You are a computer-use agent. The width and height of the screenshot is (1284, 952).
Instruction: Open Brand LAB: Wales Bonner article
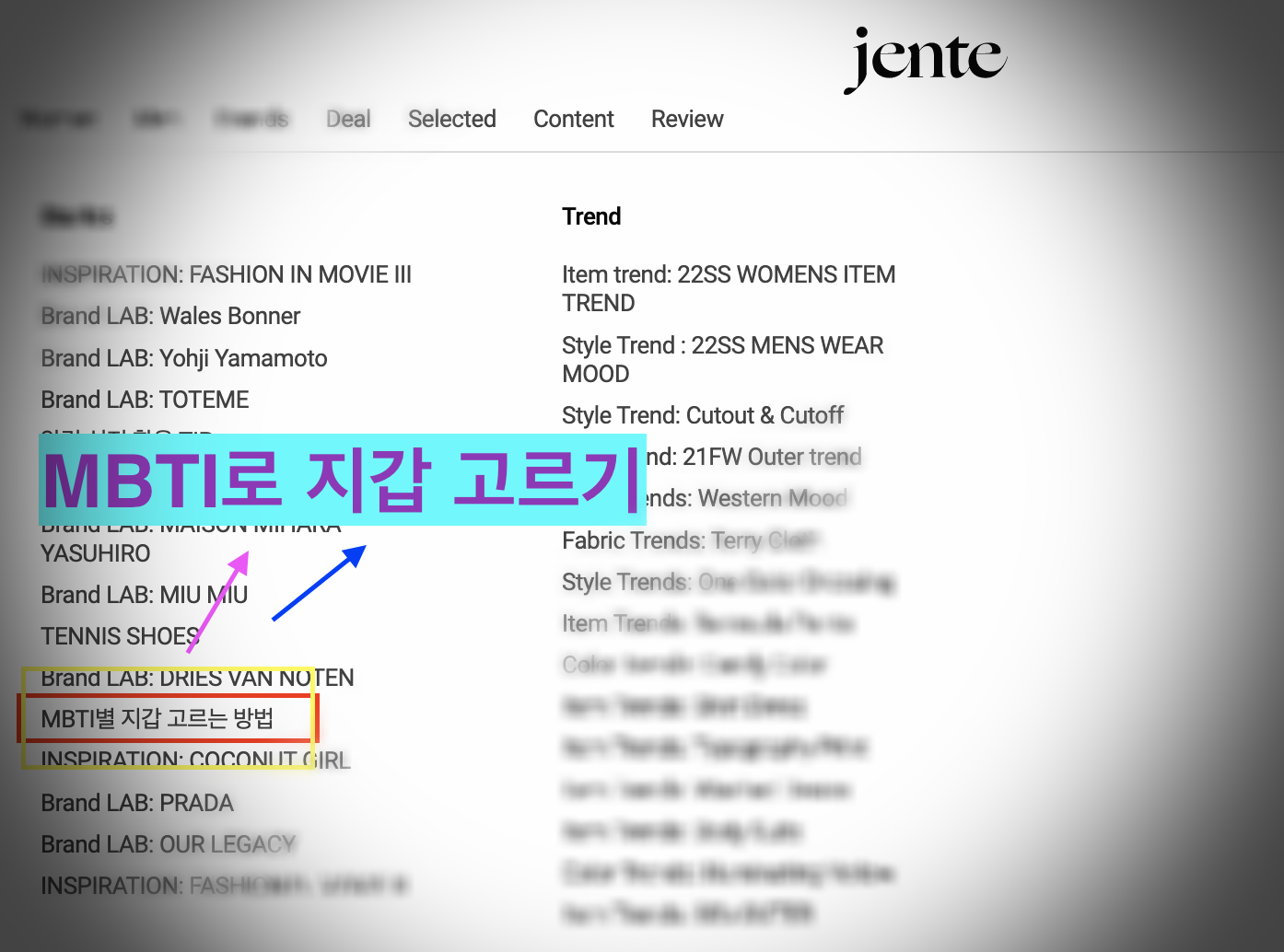[170, 316]
